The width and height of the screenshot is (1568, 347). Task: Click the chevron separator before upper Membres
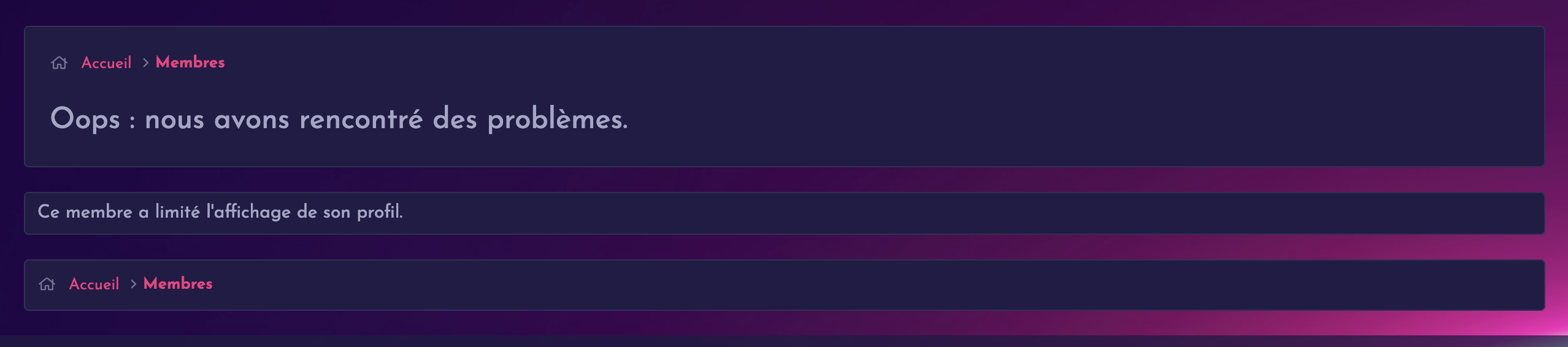(145, 63)
